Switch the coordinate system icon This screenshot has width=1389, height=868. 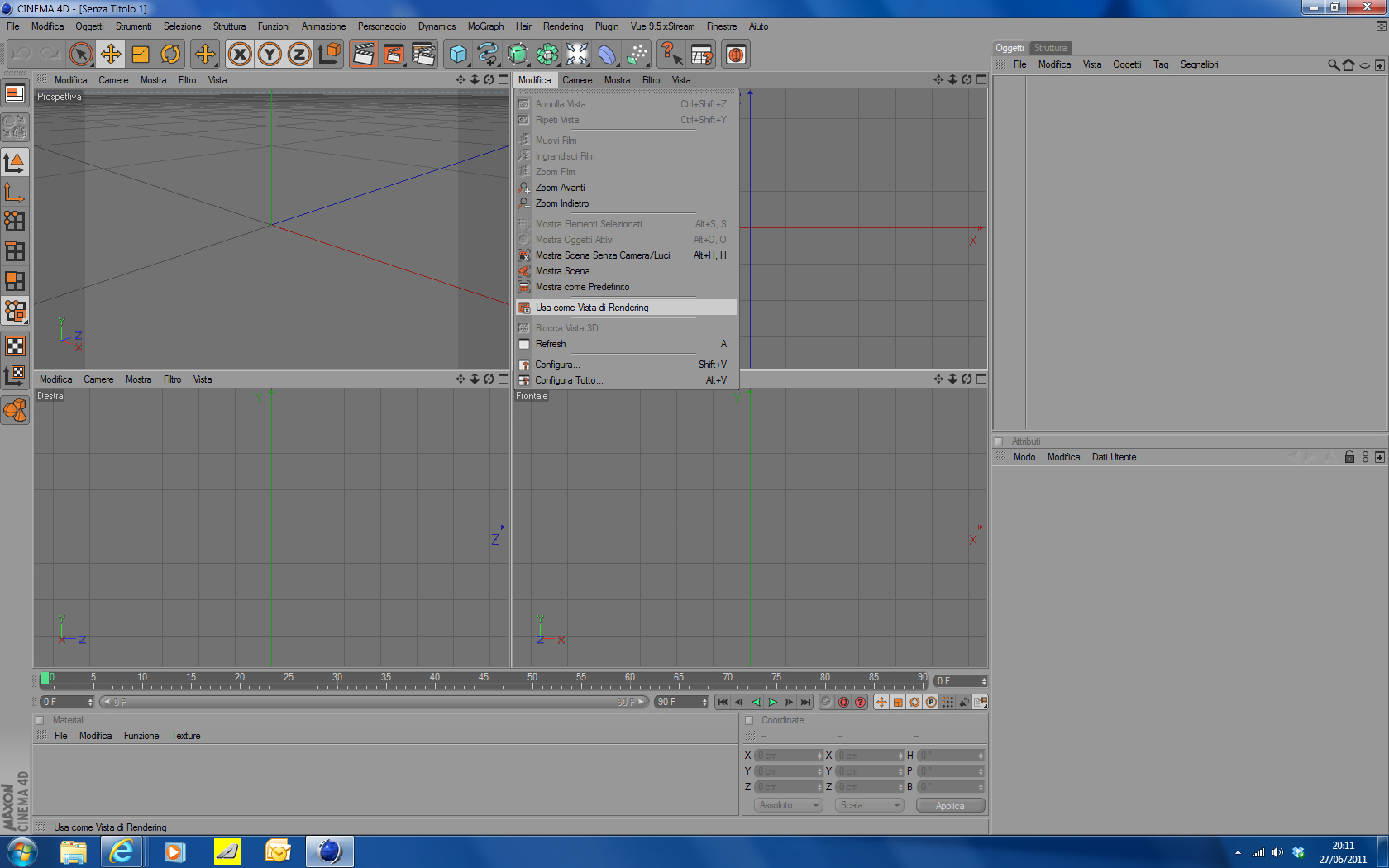329,55
